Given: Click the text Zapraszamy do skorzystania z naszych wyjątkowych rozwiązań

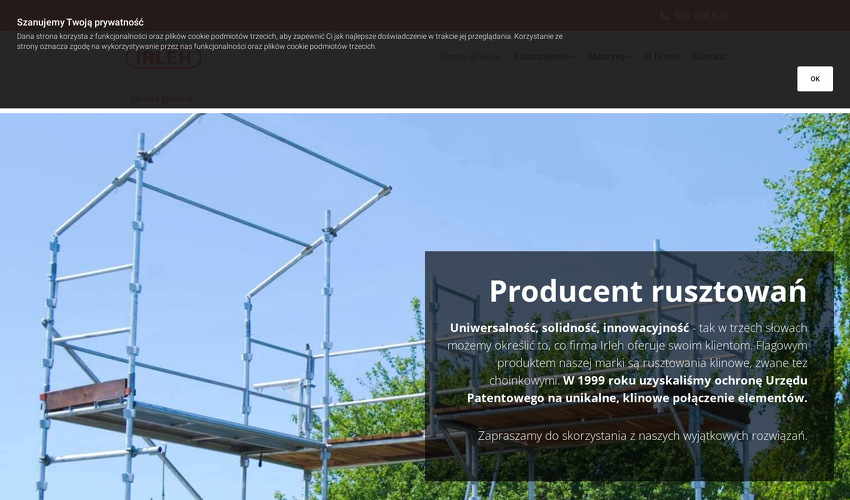Looking at the screenshot, I should (642, 435).
